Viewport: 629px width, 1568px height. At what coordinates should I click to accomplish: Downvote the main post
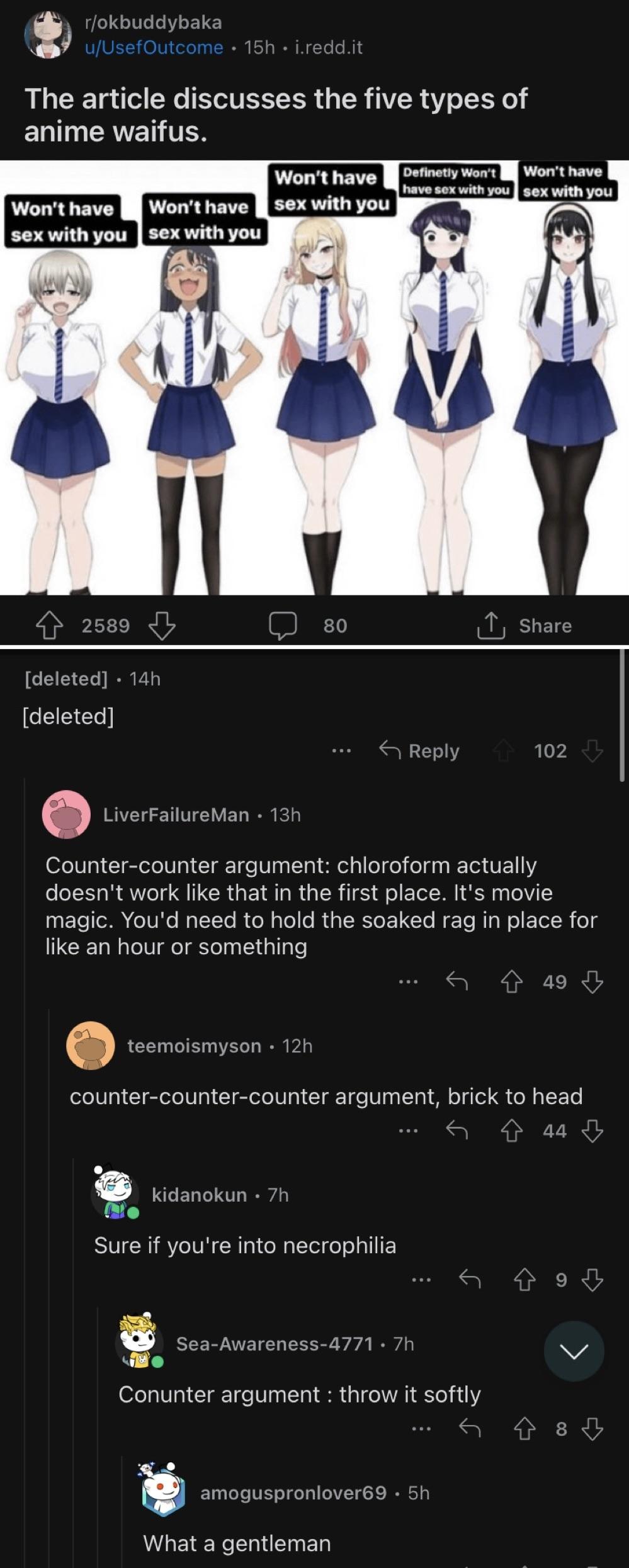[x=162, y=626]
